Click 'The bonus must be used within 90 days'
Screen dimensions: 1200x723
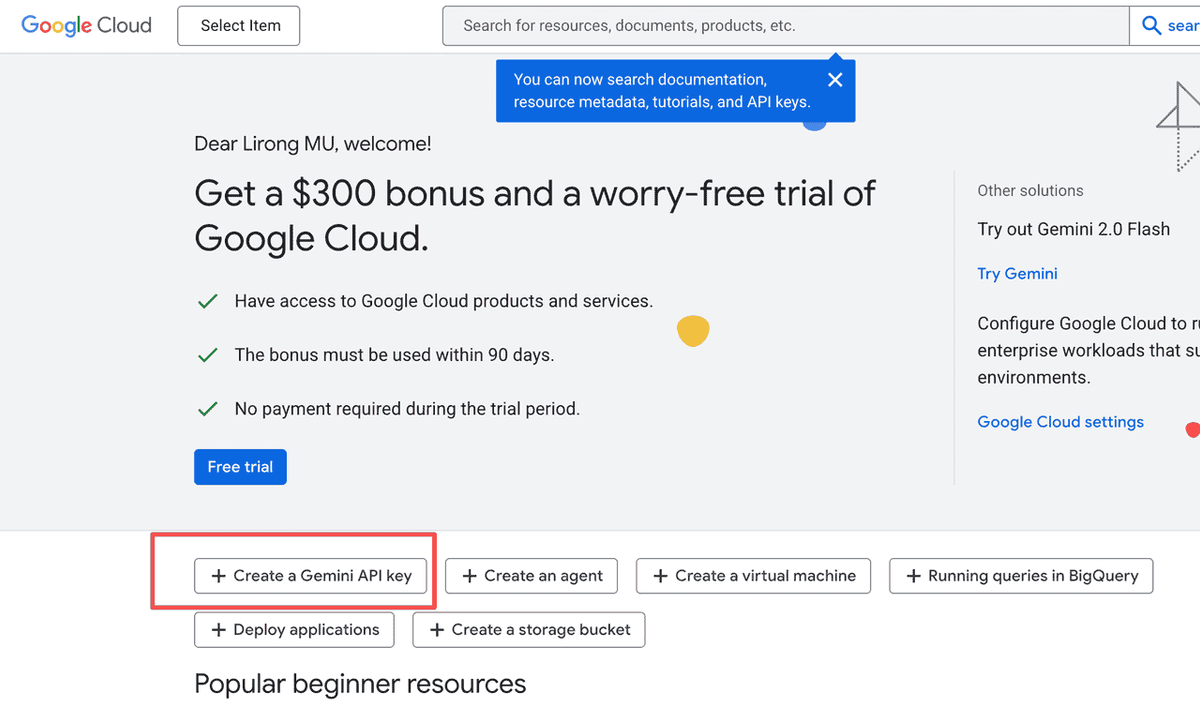click(x=394, y=355)
